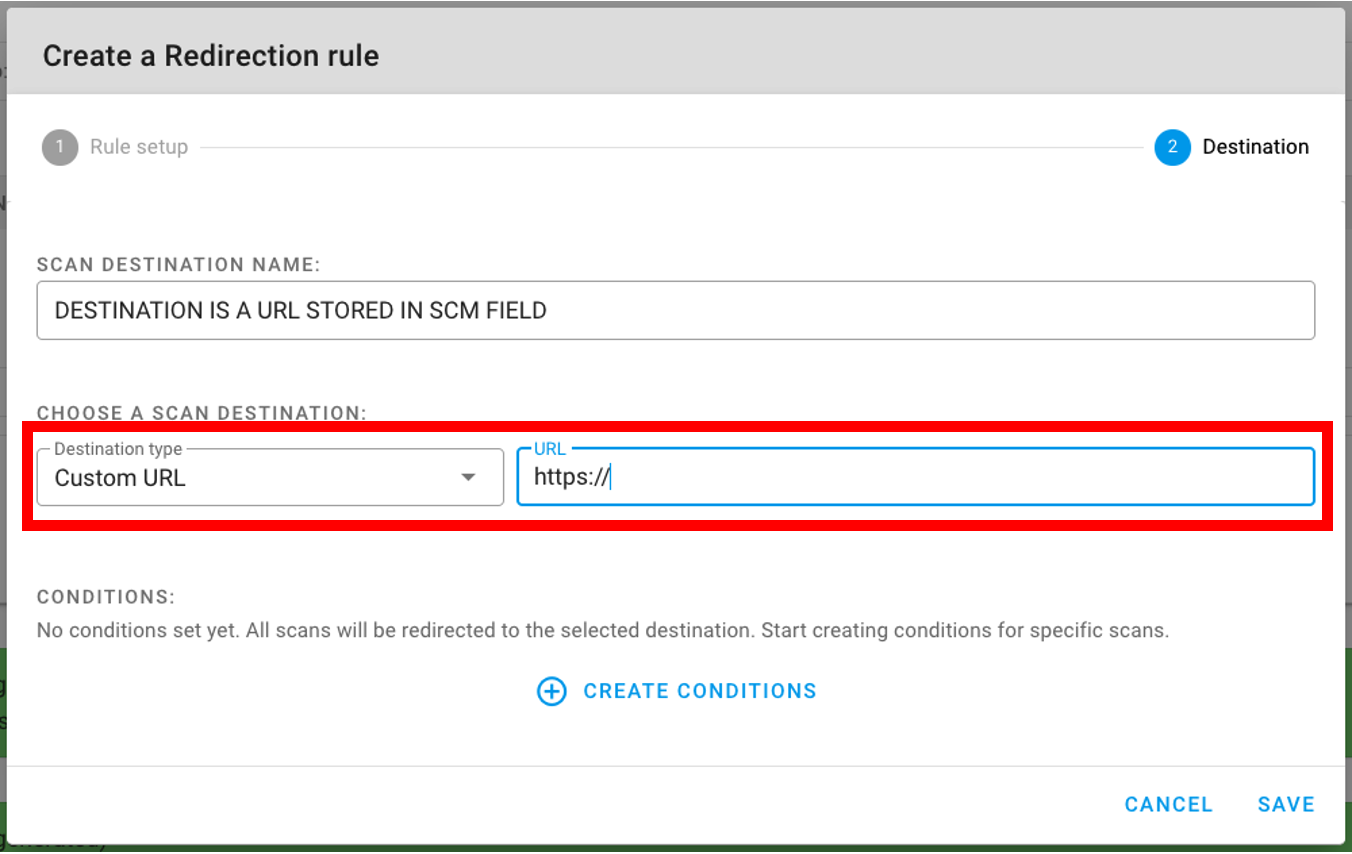The width and height of the screenshot is (1352, 854).
Task: Click the blue 'URL' floating field label
Action: coord(550,449)
